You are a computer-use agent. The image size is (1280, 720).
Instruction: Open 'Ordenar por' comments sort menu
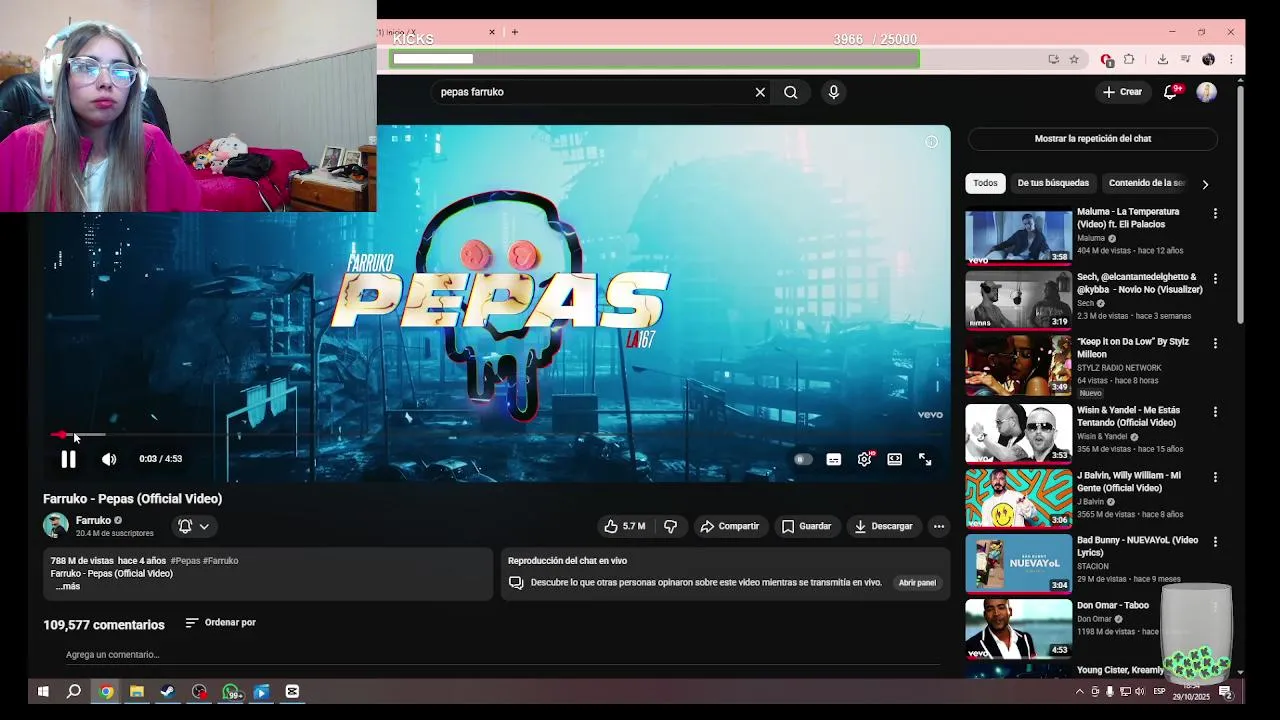click(x=221, y=623)
